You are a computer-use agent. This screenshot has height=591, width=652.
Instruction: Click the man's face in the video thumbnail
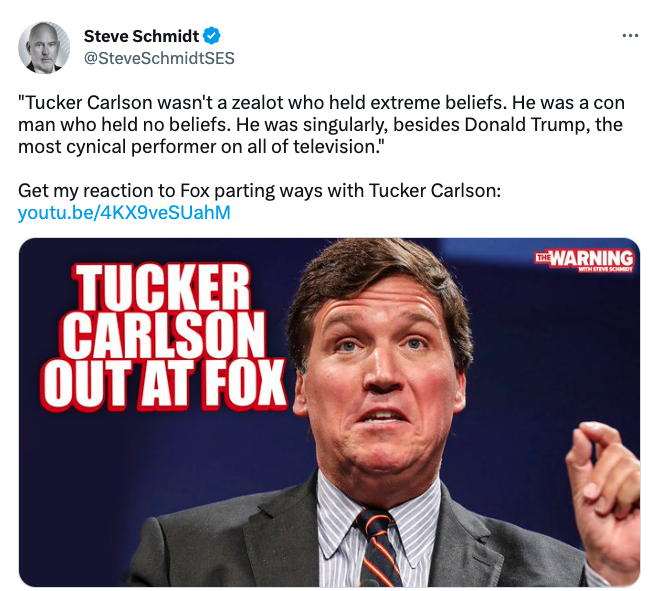(x=381, y=376)
